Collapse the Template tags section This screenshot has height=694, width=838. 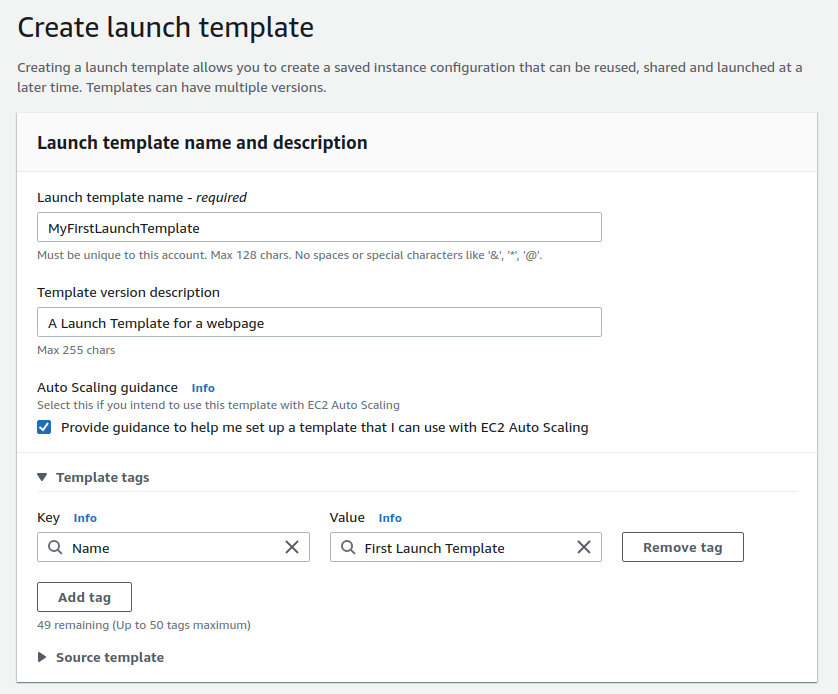[42, 478]
